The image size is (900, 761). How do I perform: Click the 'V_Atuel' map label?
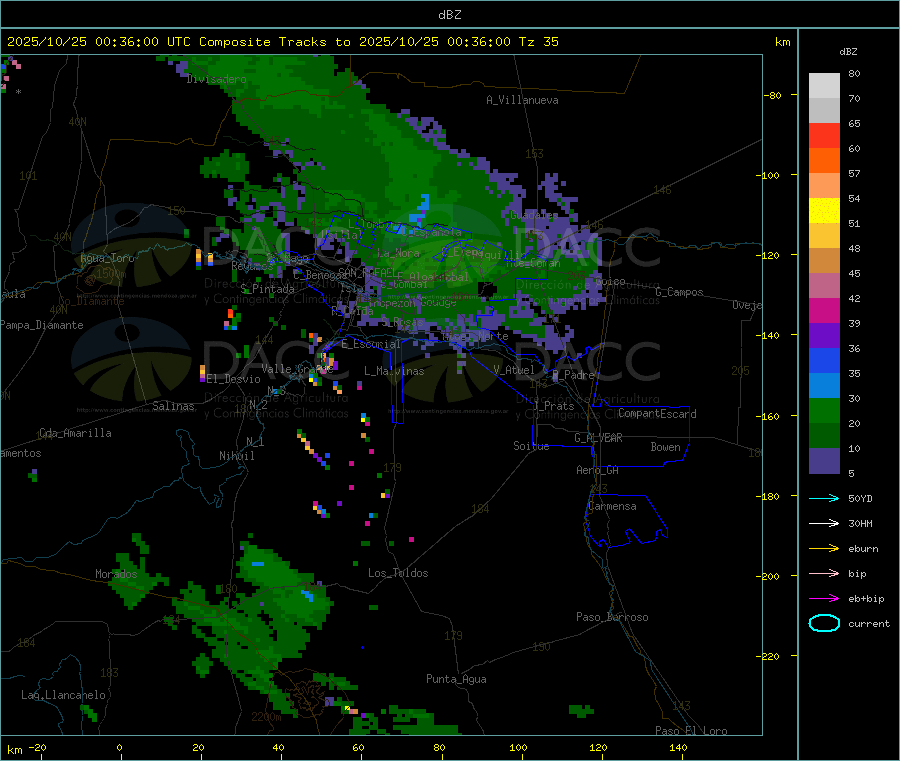pyautogui.click(x=514, y=370)
